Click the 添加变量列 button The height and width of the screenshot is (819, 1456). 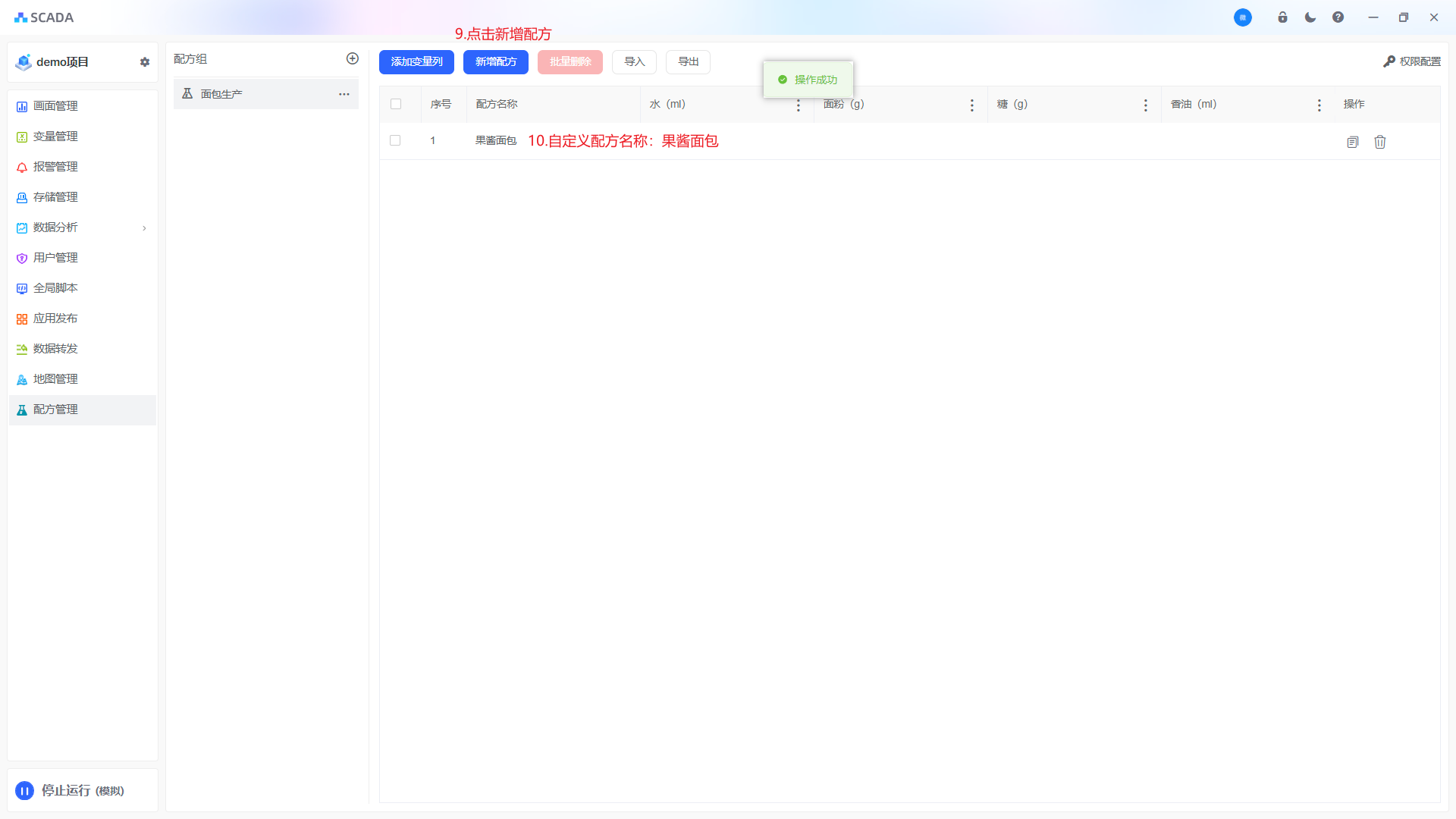pos(416,62)
